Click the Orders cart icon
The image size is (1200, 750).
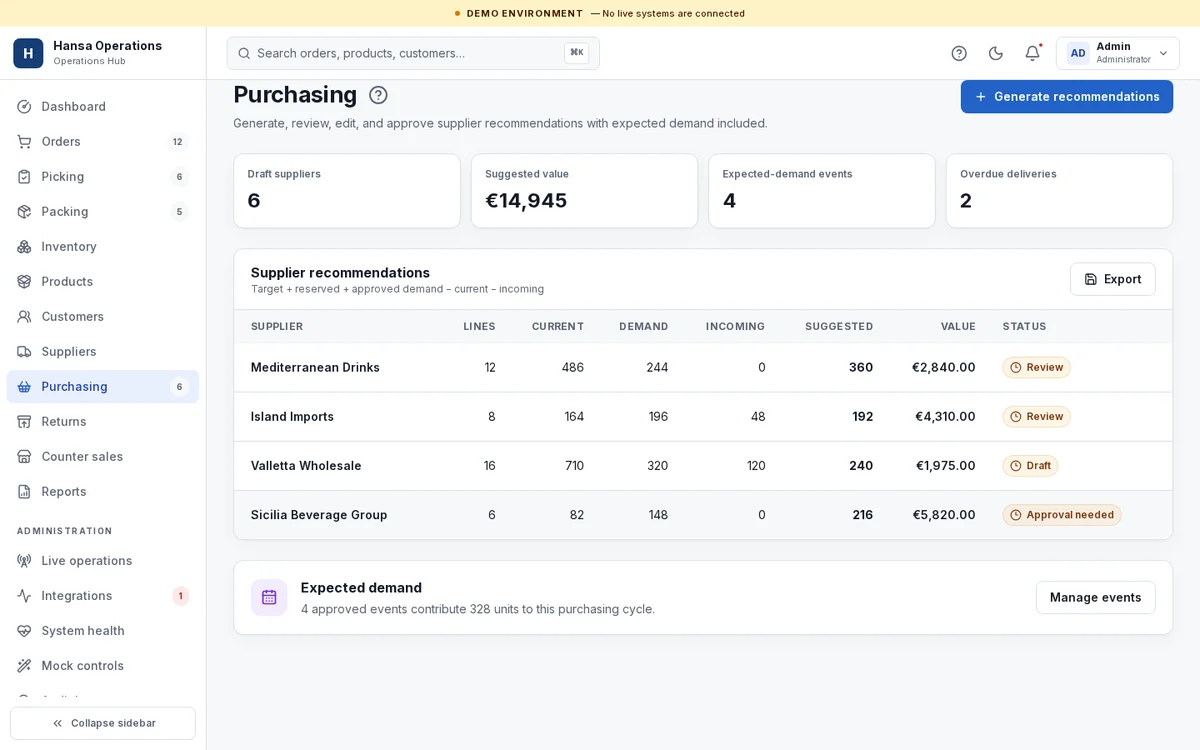(24, 141)
